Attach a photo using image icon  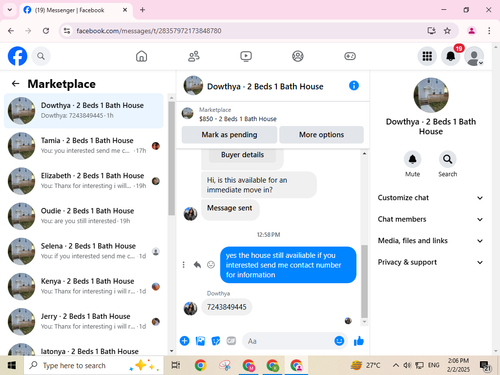(x=200, y=341)
